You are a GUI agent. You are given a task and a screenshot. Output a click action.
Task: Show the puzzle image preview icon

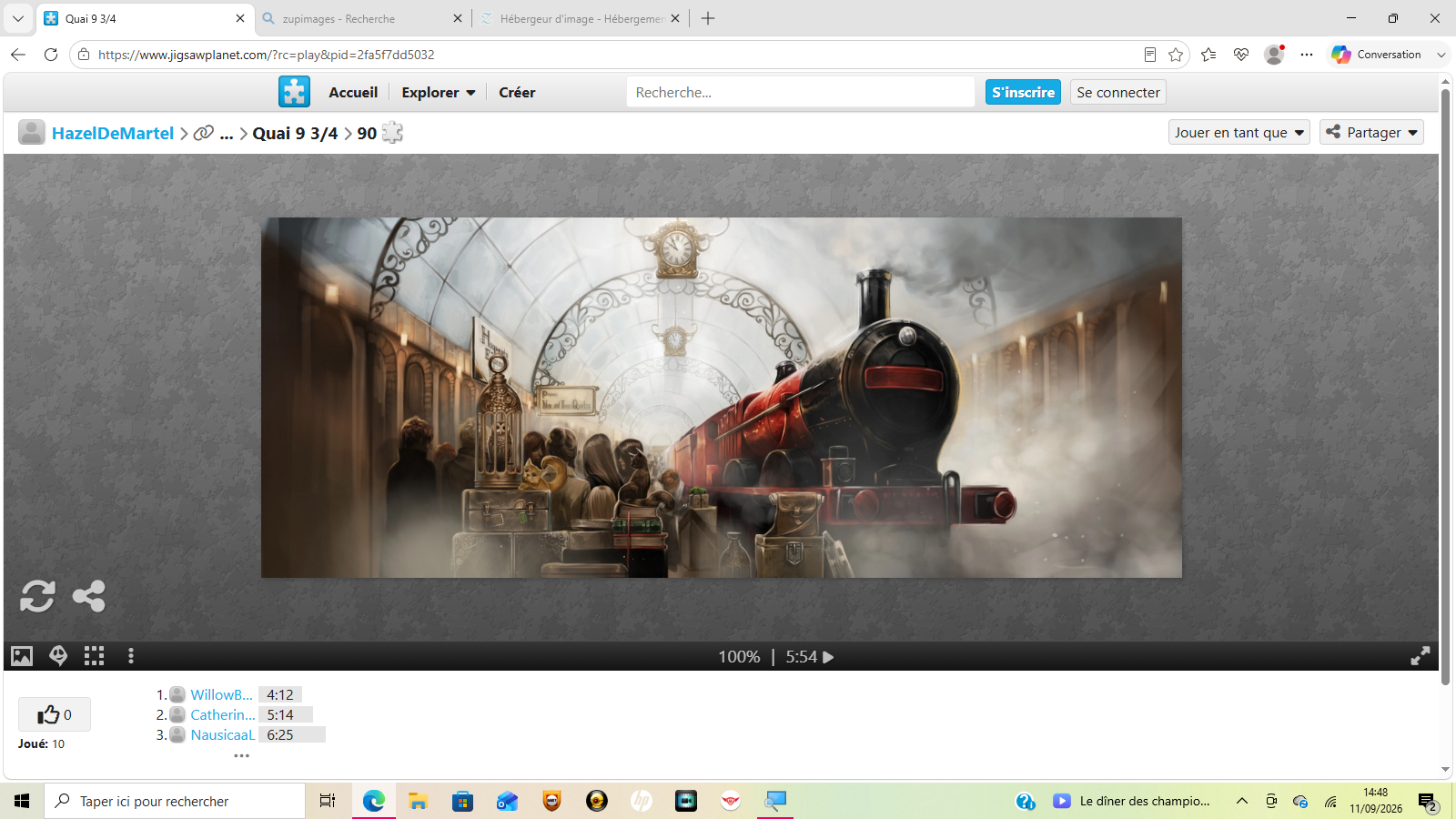(22, 656)
